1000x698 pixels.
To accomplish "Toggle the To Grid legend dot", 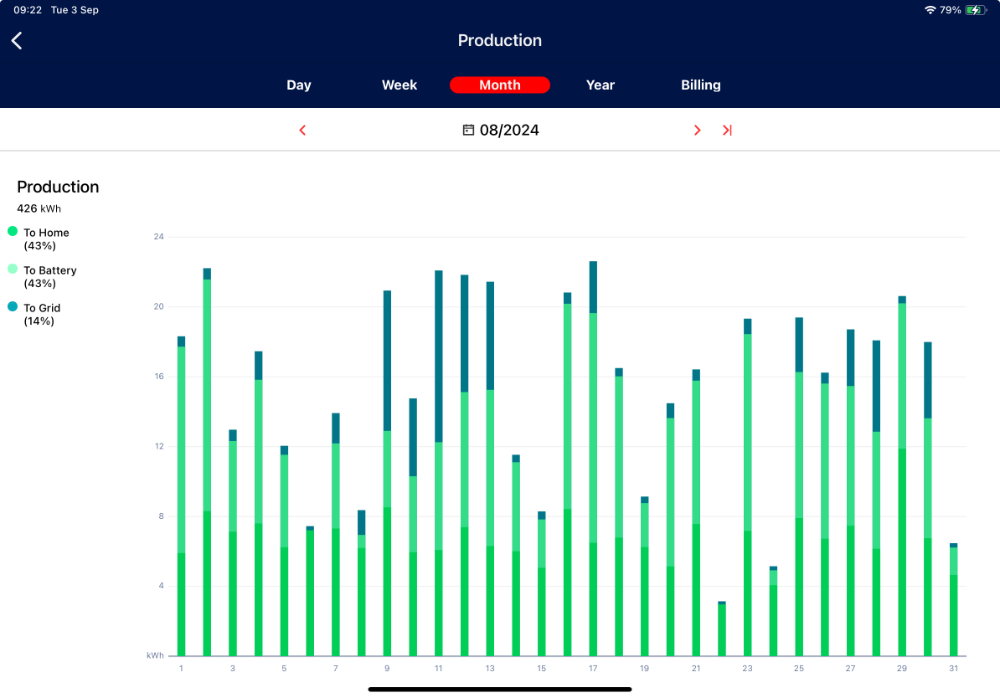I will point(13,307).
